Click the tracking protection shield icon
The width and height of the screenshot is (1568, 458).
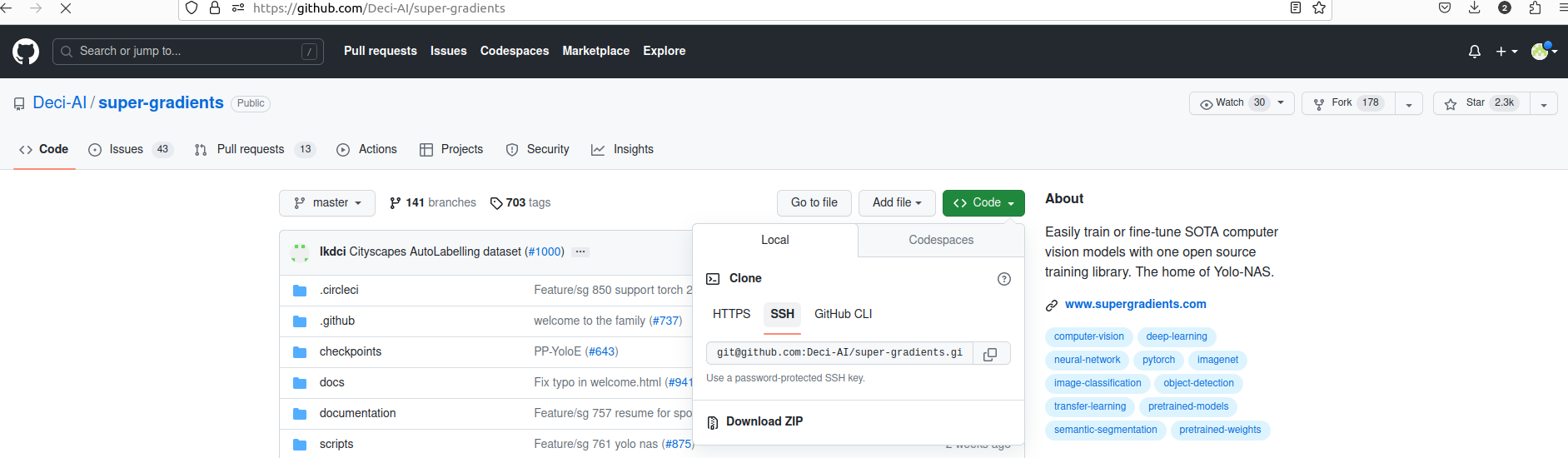(x=192, y=8)
